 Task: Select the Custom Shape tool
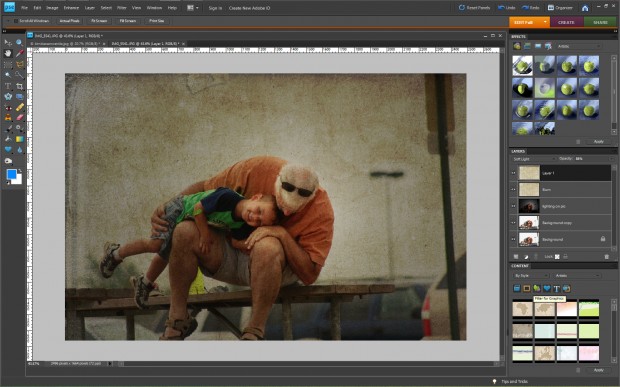(8, 150)
